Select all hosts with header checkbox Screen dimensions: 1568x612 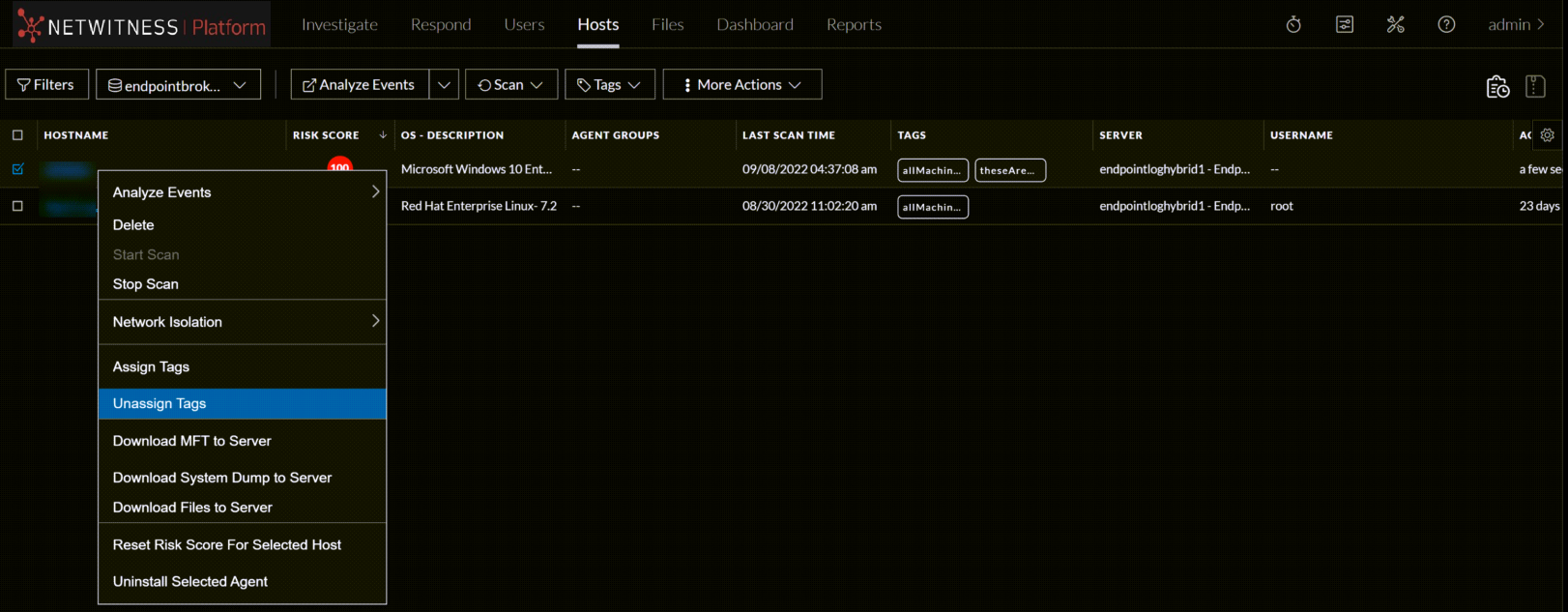coord(17,135)
